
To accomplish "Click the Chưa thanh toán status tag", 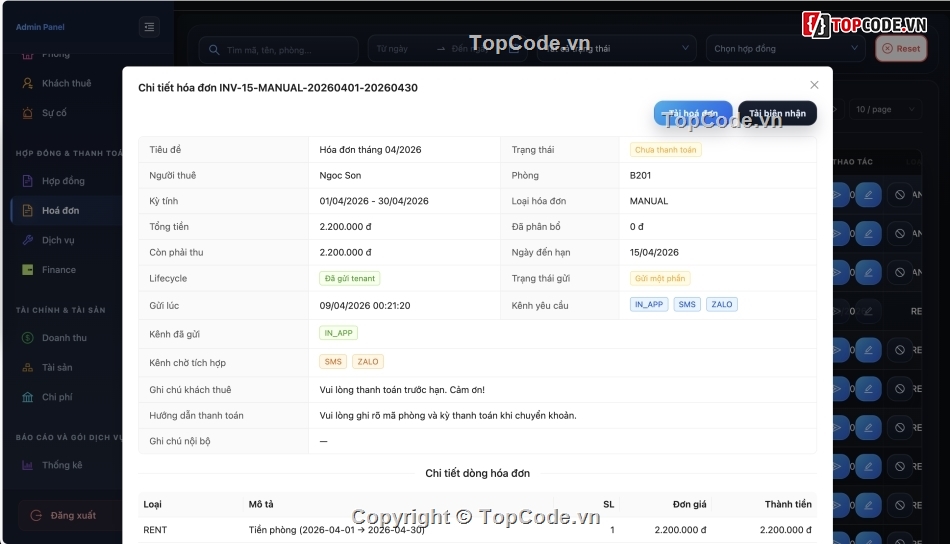I will 665,150.
